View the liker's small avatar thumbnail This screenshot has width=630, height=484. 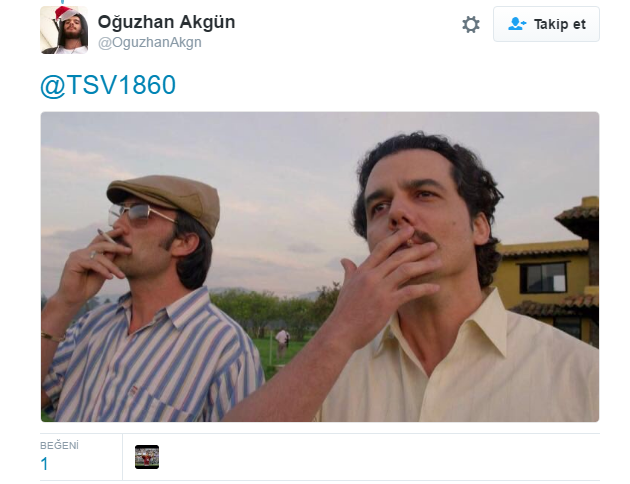(x=147, y=457)
